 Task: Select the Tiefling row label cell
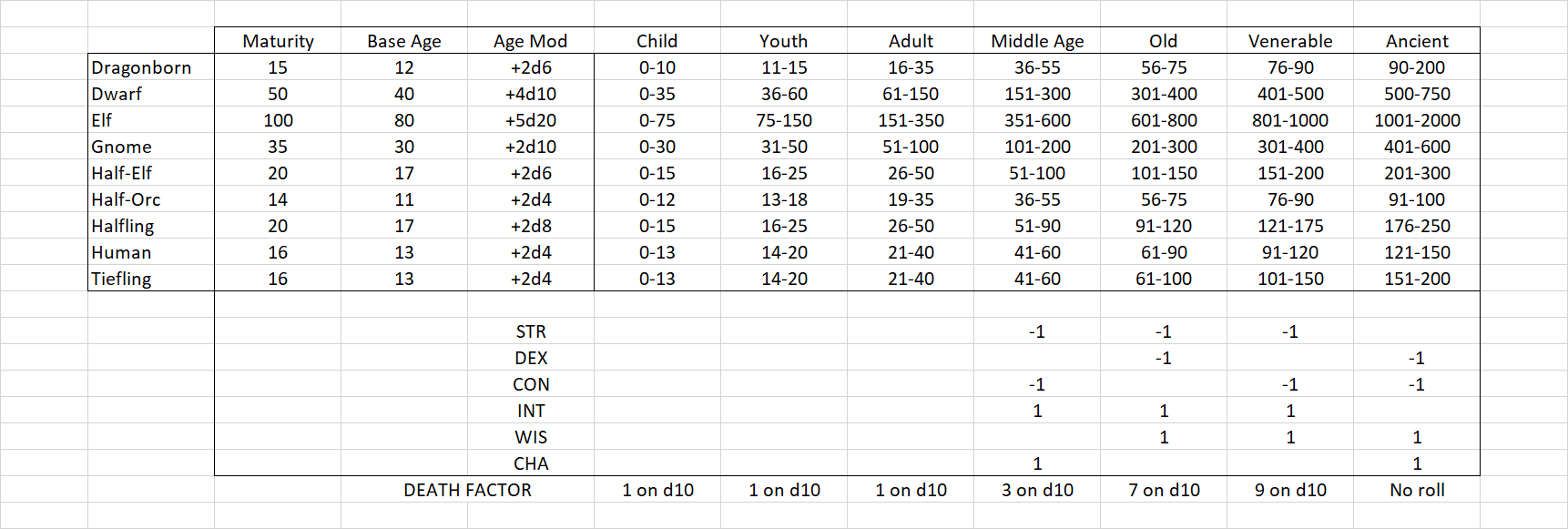pos(122,279)
